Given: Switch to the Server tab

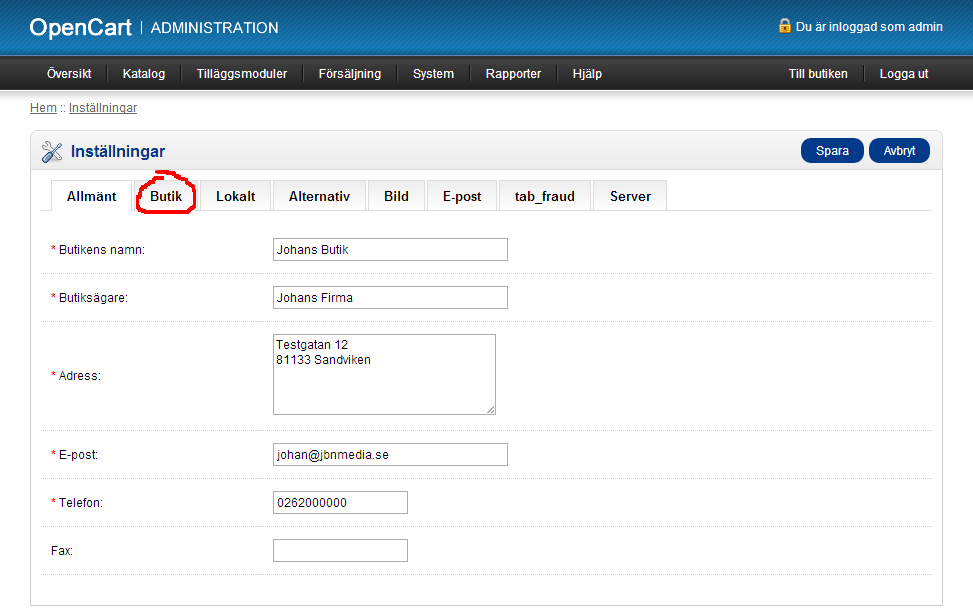Looking at the screenshot, I should point(630,196).
